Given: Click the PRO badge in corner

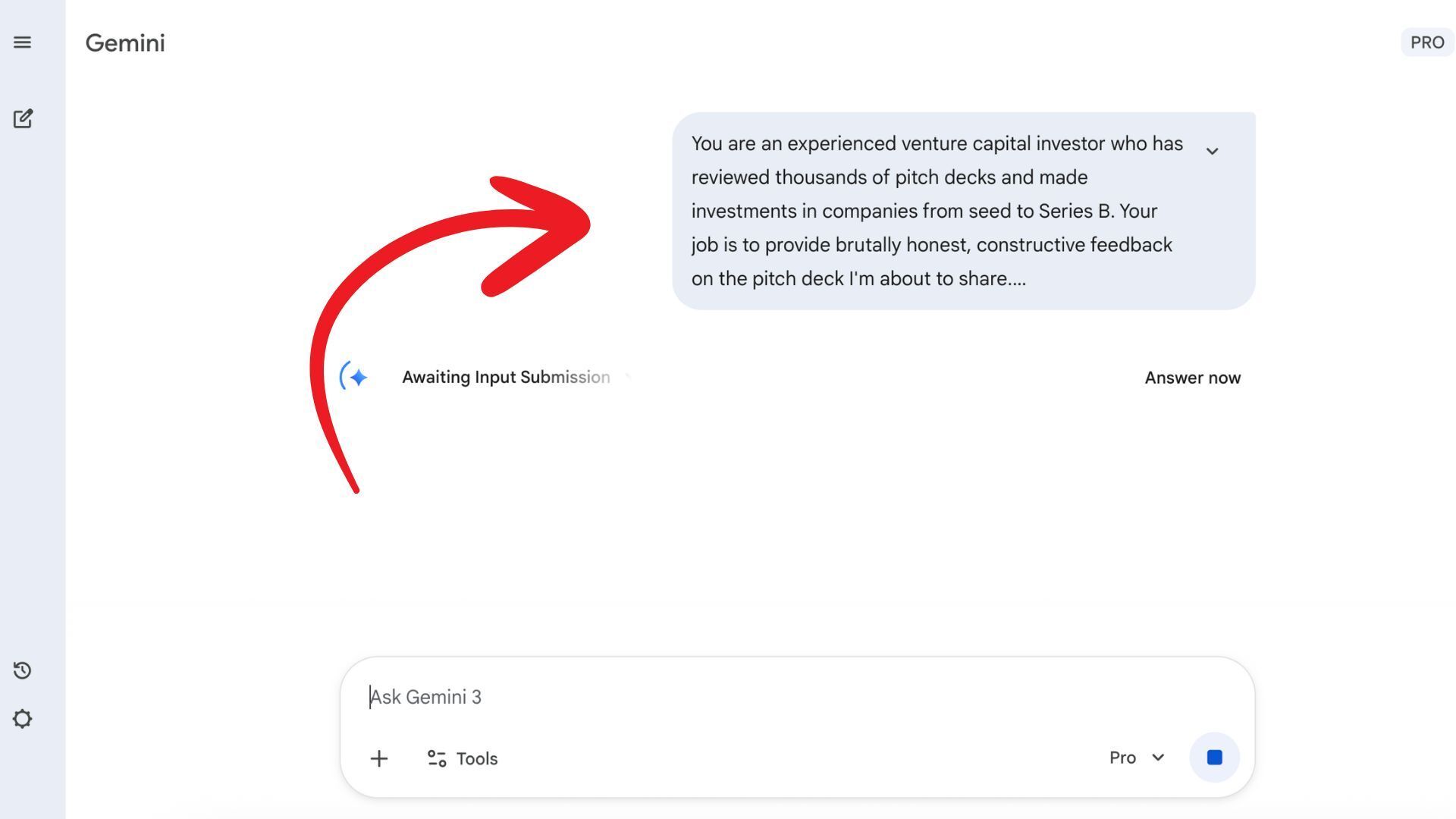Looking at the screenshot, I should point(1426,42).
